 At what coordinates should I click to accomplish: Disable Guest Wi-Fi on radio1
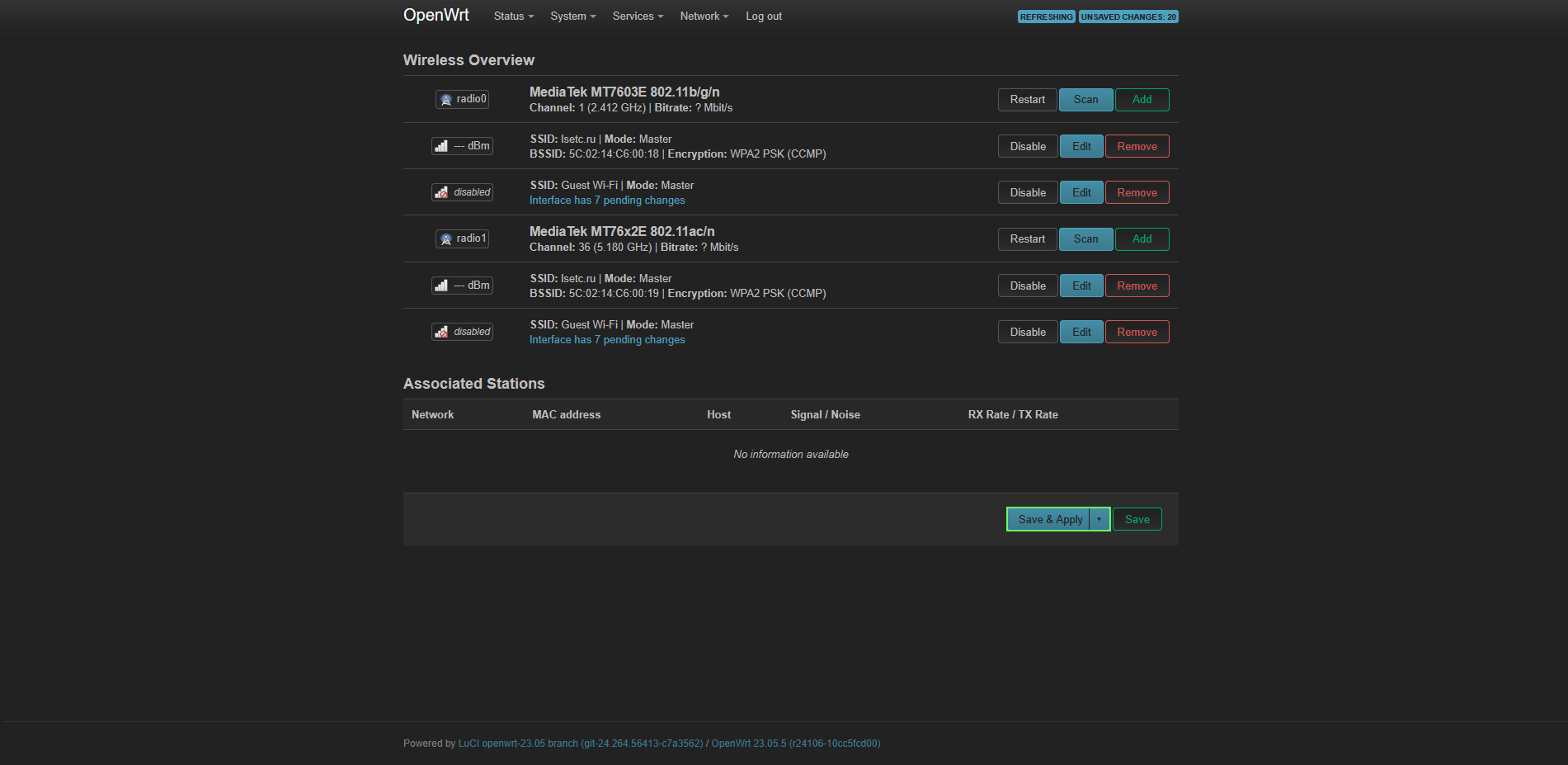(1028, 332)
